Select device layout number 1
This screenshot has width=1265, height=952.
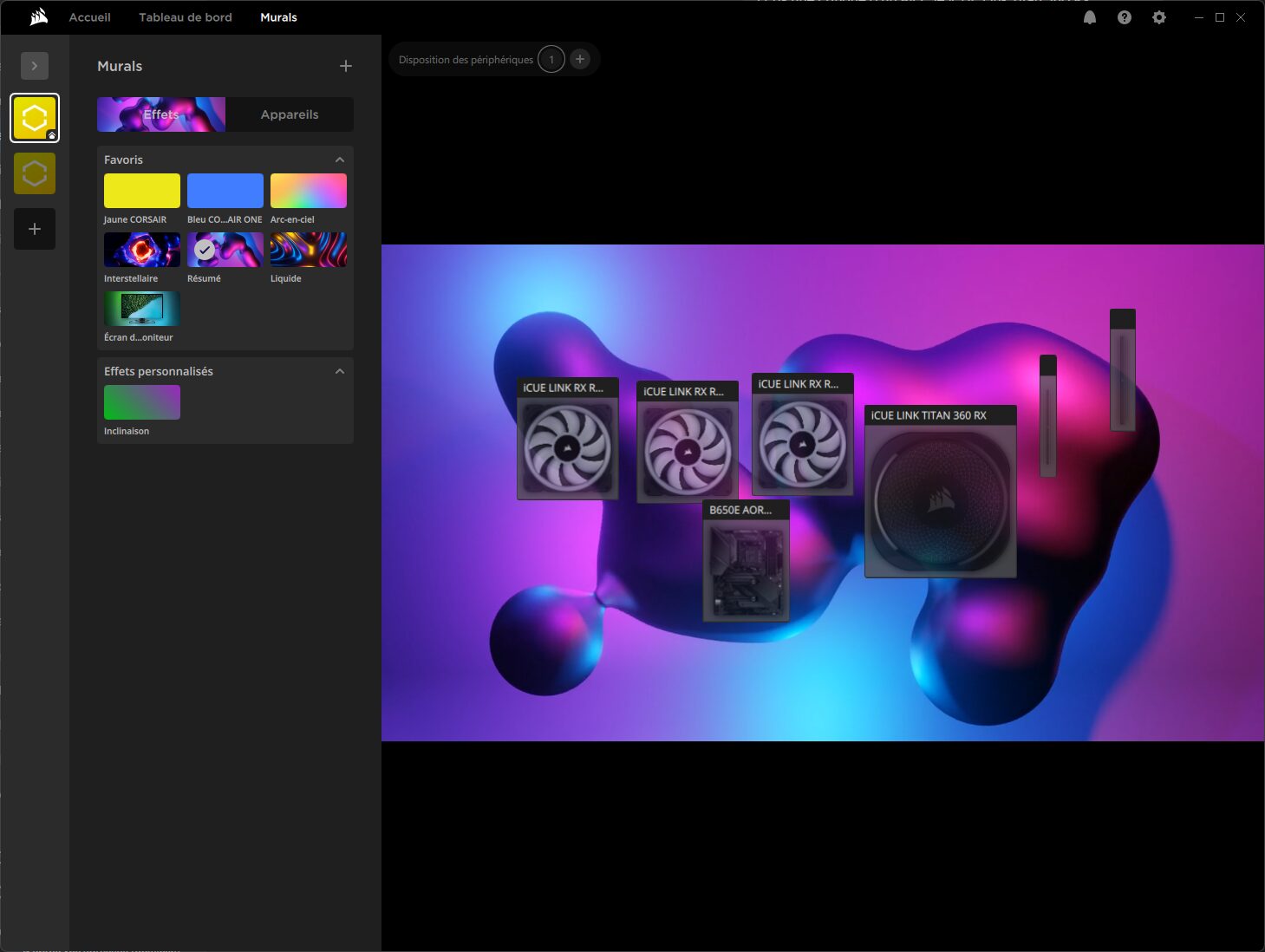click(x=551, y=59)
